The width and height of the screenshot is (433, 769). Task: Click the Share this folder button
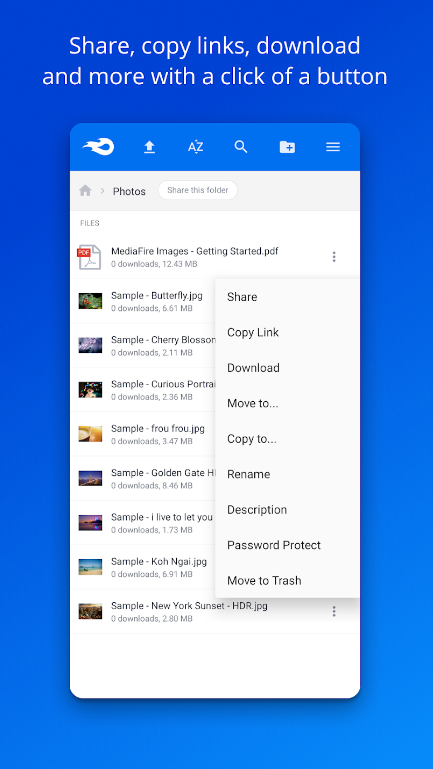(198, 190)
